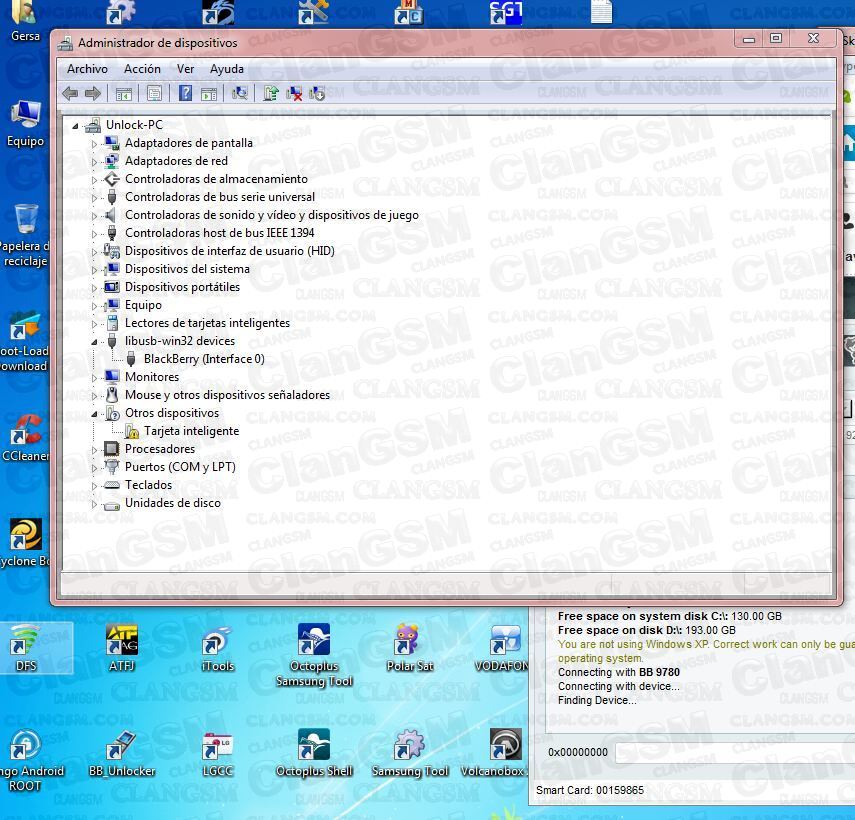Select Controladoras host de bus IEEE 1394
The width and height of the screenshot is (855, 820).
220,233
